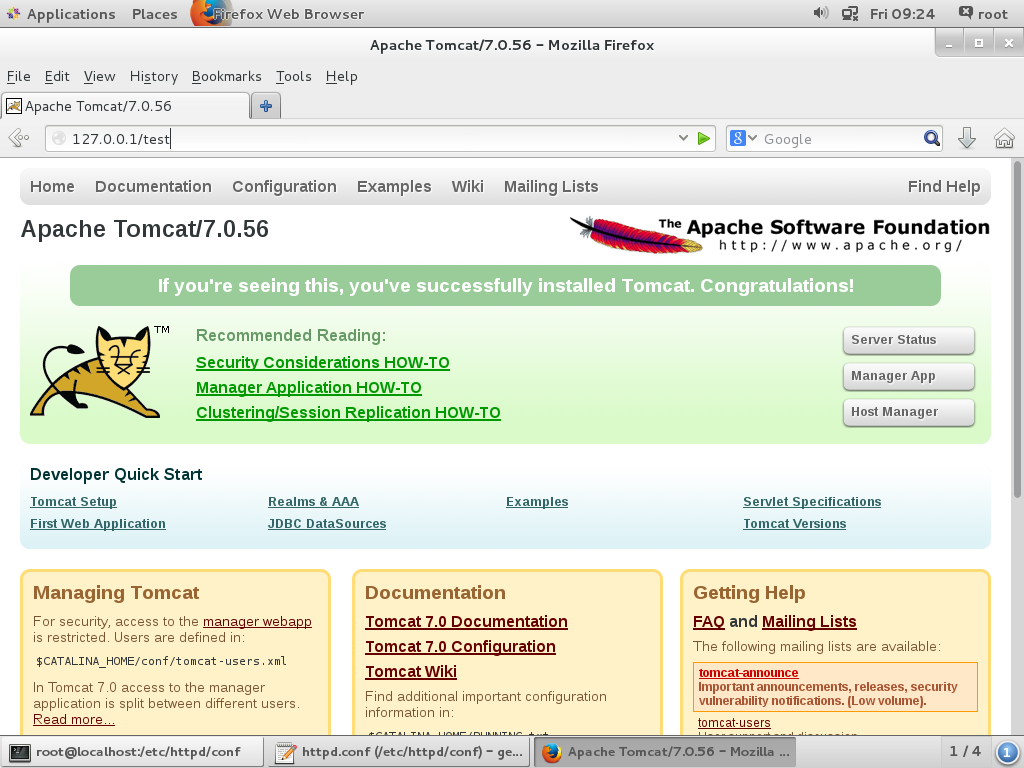Go to Home in Tomcat navigation bar

coord(52,187)
